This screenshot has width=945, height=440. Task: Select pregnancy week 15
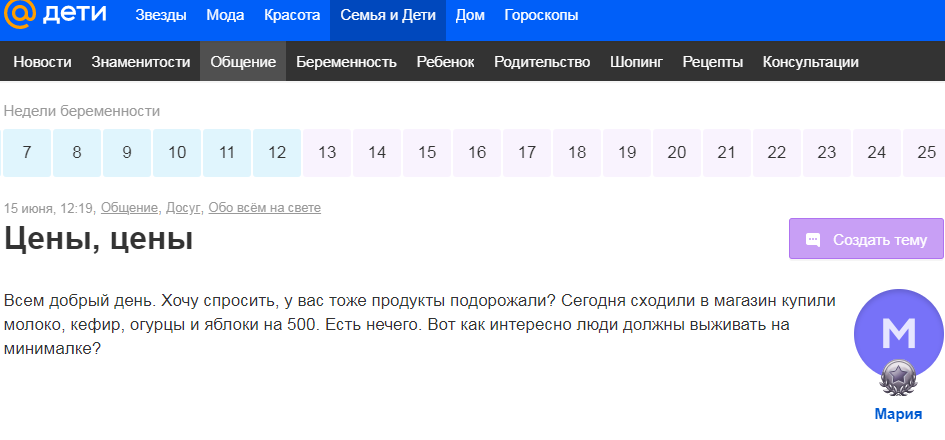427,152
